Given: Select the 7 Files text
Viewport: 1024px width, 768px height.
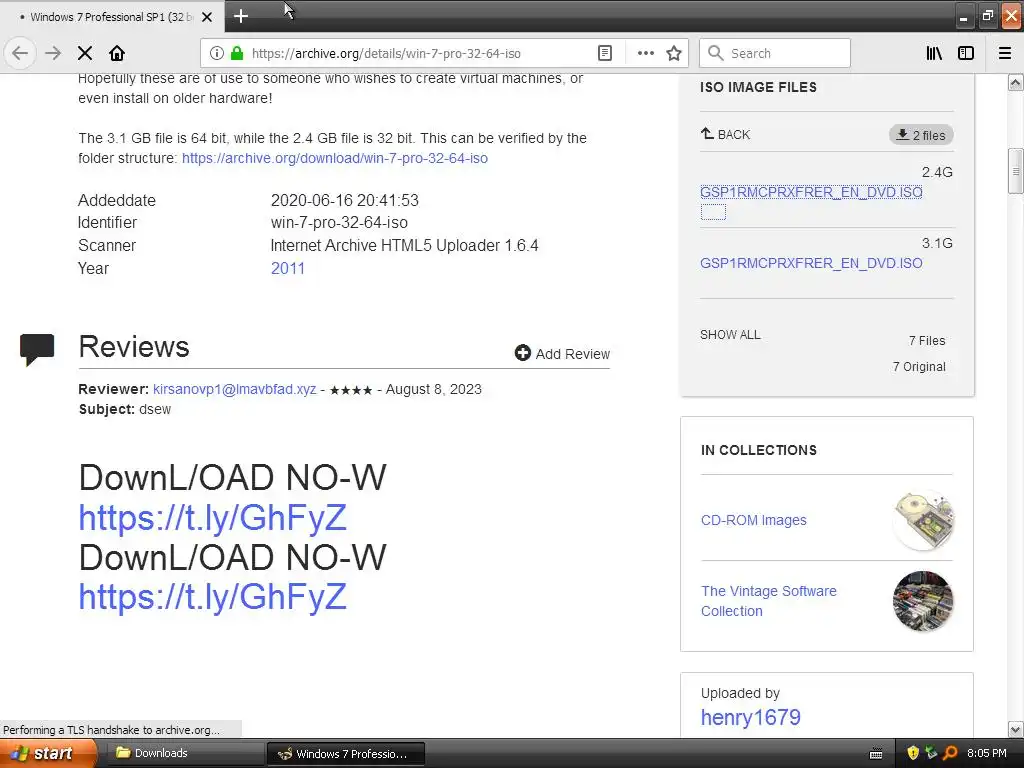Looking at the screenshot, I should (927, 341).
